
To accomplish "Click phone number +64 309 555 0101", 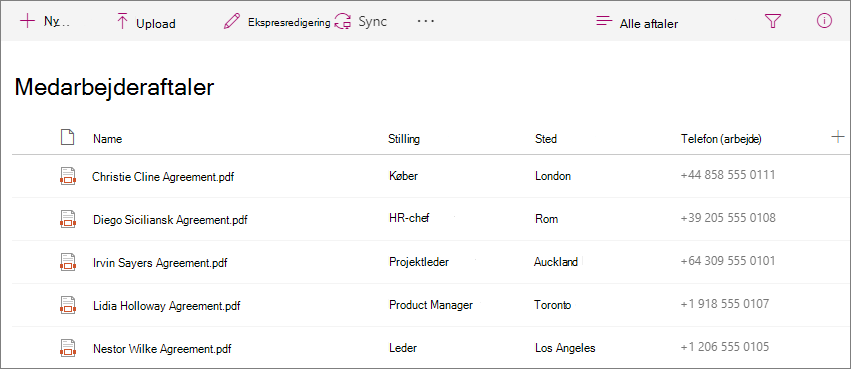I will pyautogui.click(x=728, y=260).
